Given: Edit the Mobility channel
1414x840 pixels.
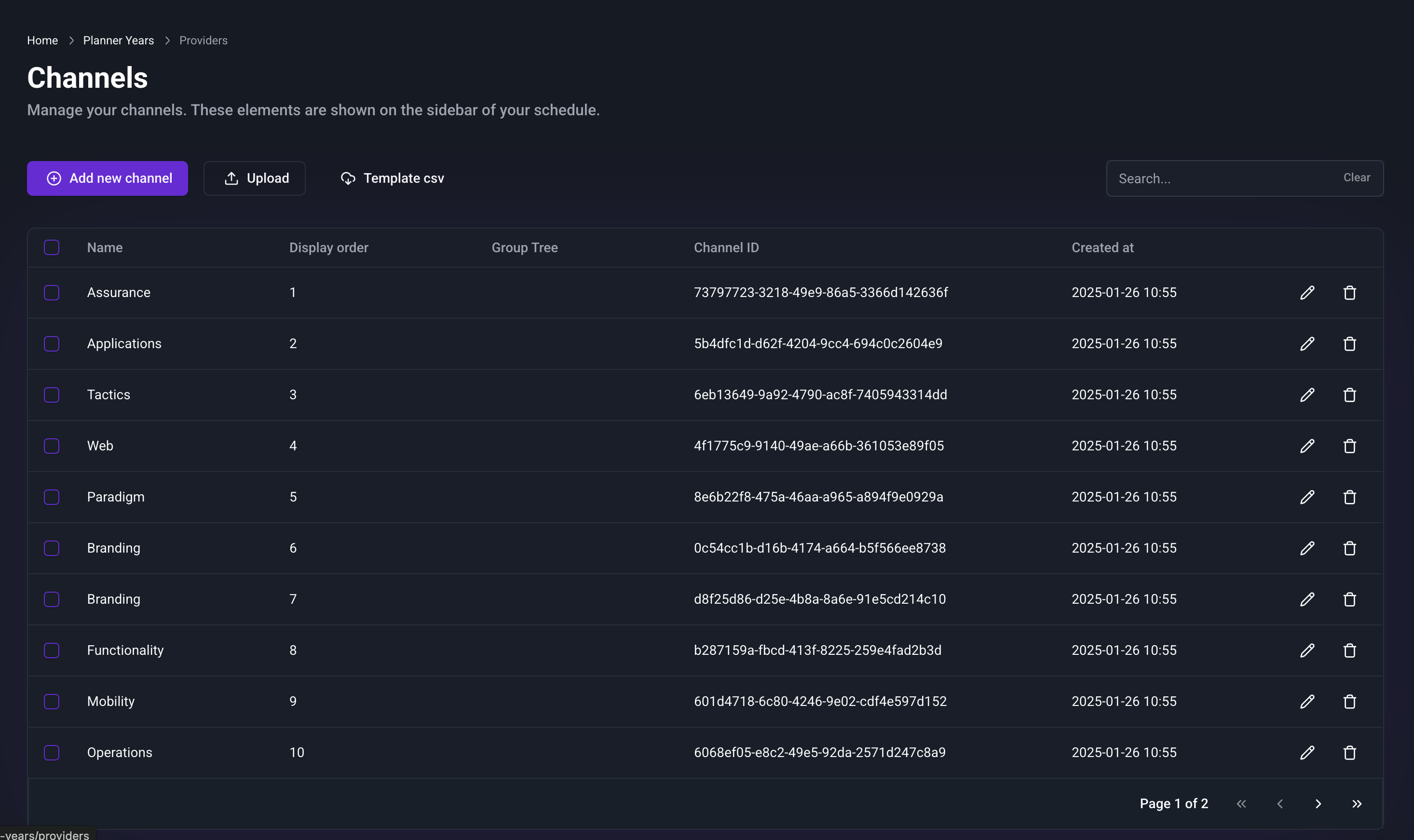Looking at the screenshot, I should pyautogui.click(x=1307, y=701).
